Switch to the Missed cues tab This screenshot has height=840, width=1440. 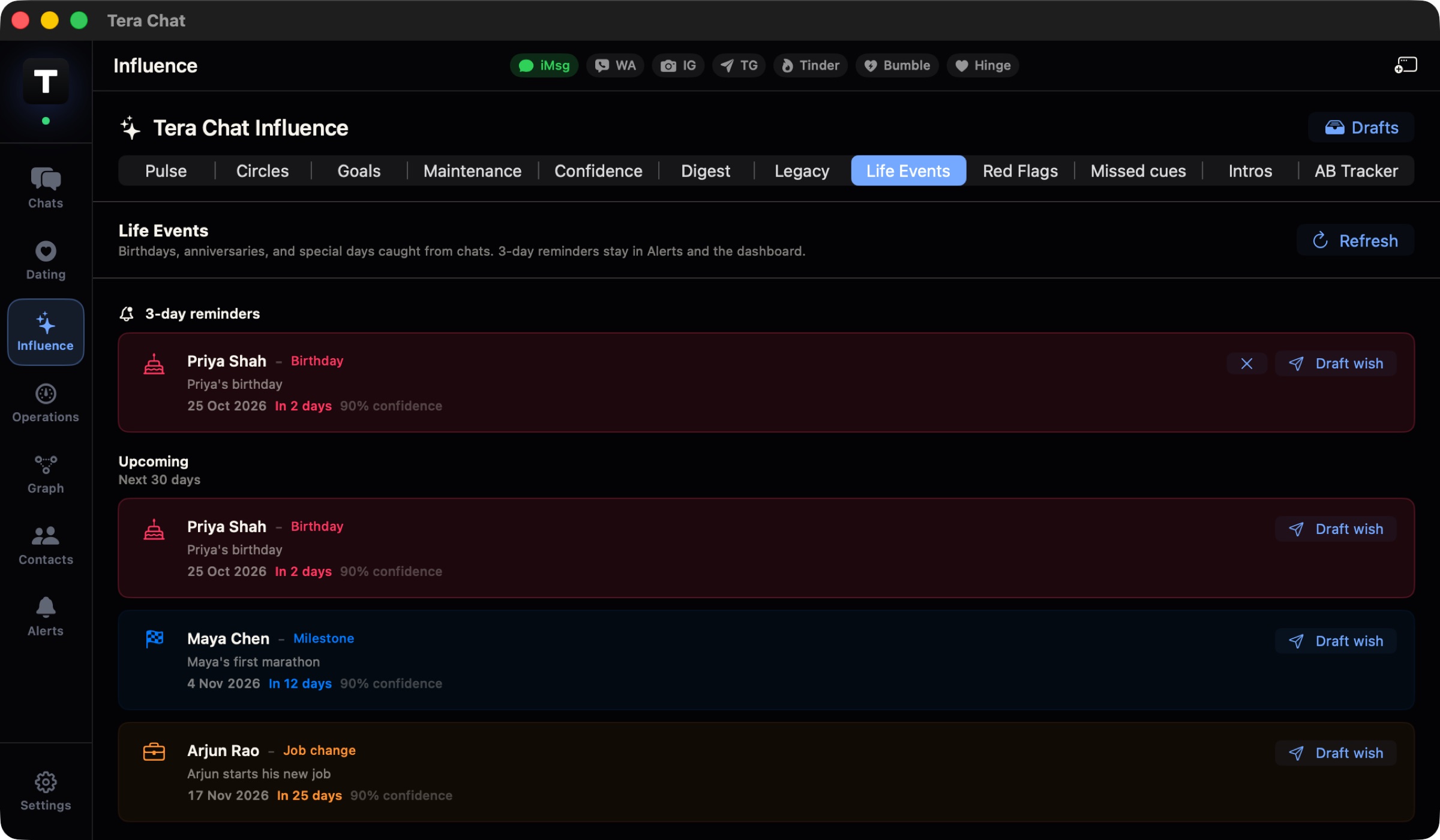pyautogui.click(x=1138, y=171)
